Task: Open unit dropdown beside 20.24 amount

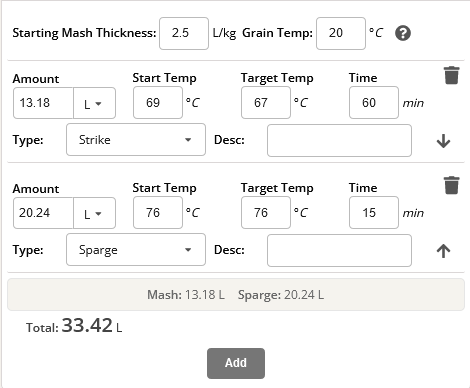Action: (95, 213)
